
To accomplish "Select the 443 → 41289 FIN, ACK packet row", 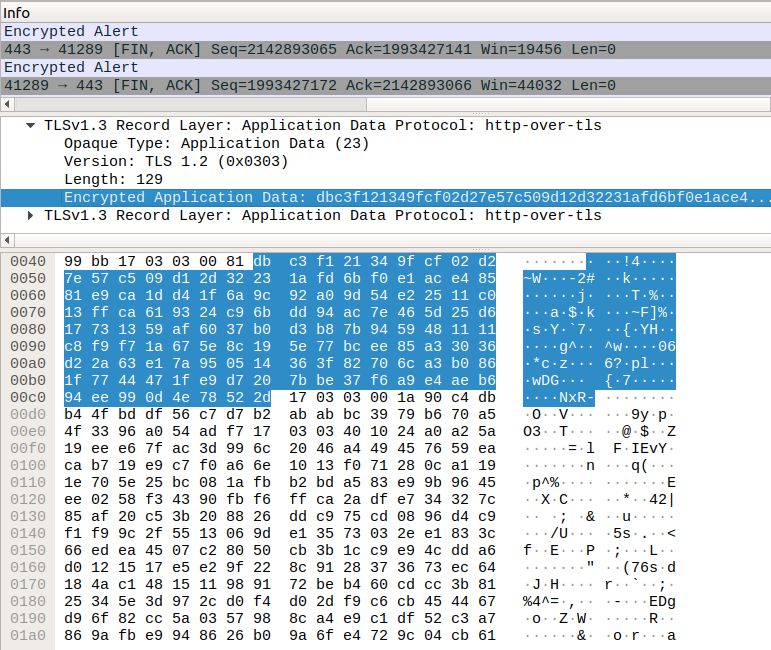I will point(386,50).
